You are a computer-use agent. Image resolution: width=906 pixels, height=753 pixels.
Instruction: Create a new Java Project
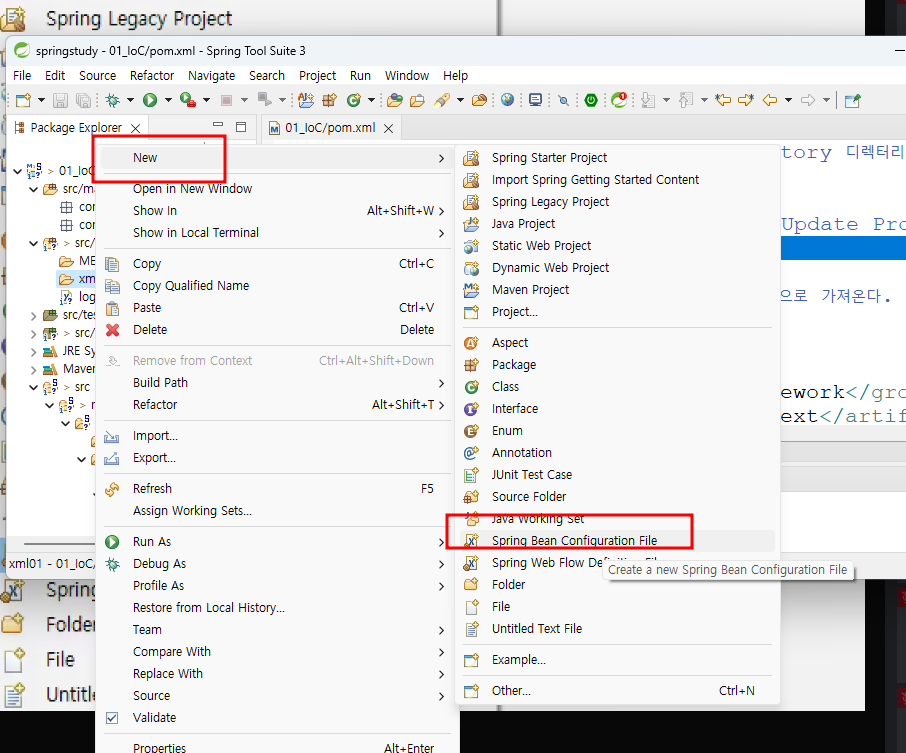pyautogui.click(x=615, y=224)
